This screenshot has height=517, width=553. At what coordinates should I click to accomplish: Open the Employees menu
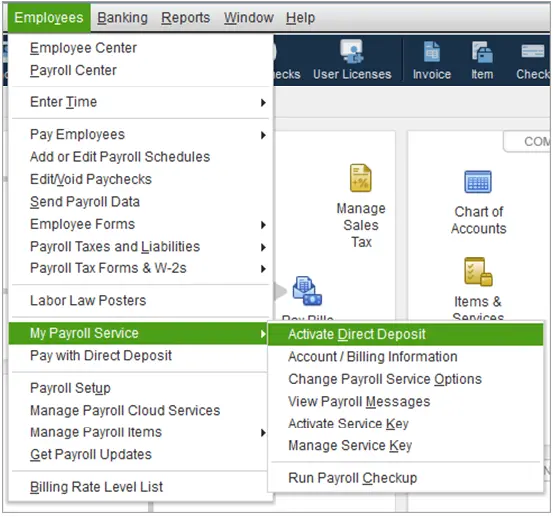49,18
